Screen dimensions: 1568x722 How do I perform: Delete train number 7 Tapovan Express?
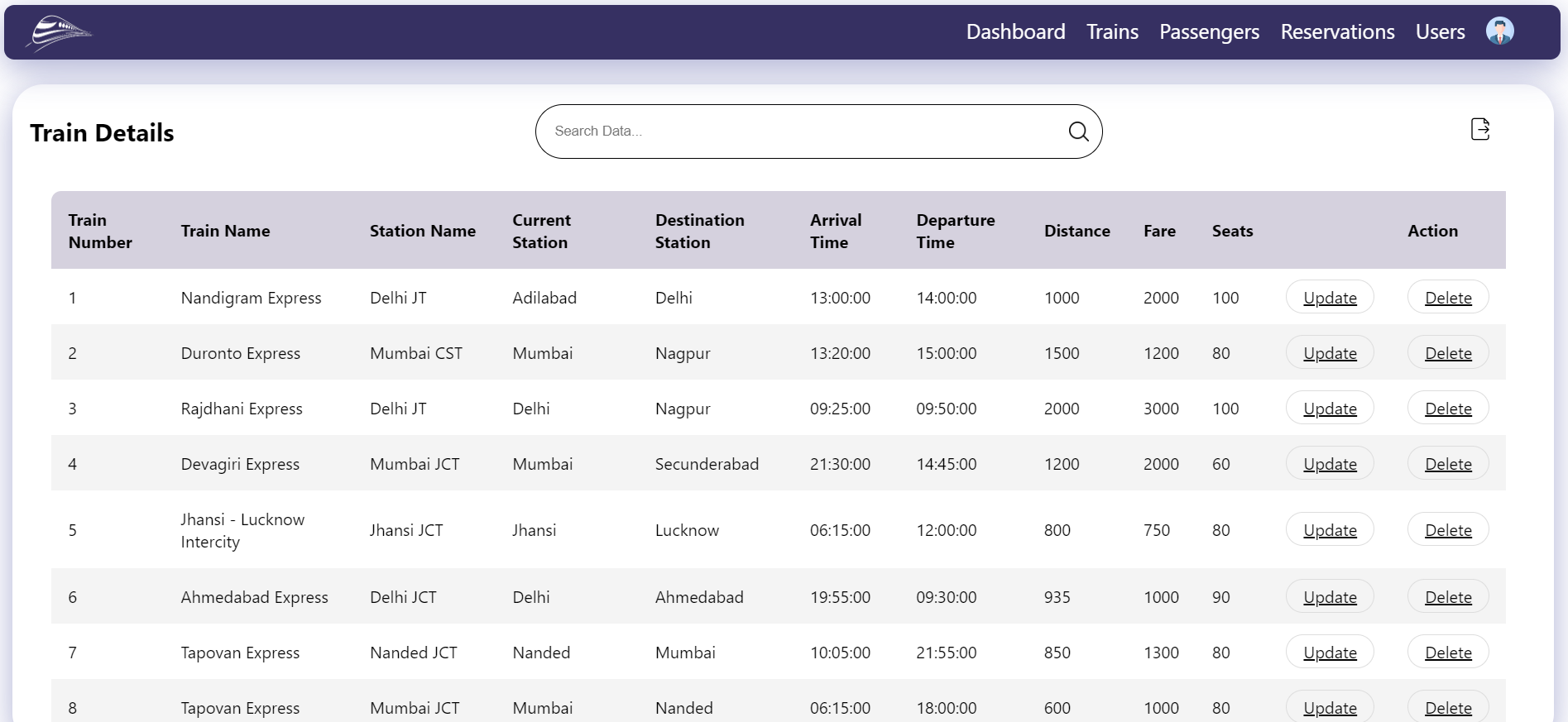point(1448,653)
